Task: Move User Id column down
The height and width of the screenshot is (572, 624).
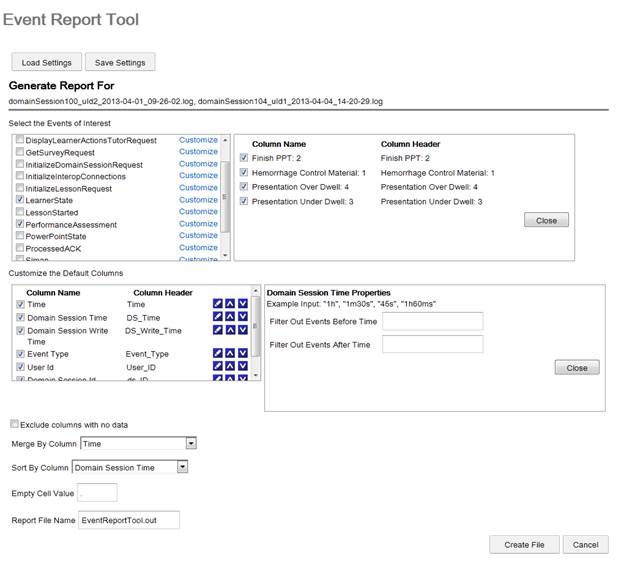Action: pos(243,366)
